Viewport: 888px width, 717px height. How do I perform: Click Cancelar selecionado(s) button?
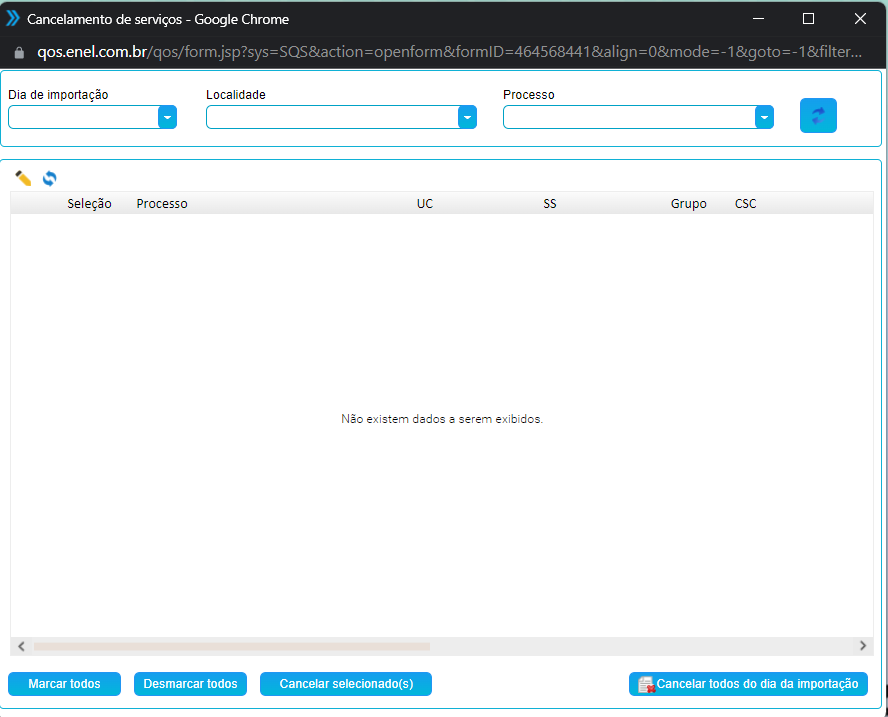tap(345, 684)
